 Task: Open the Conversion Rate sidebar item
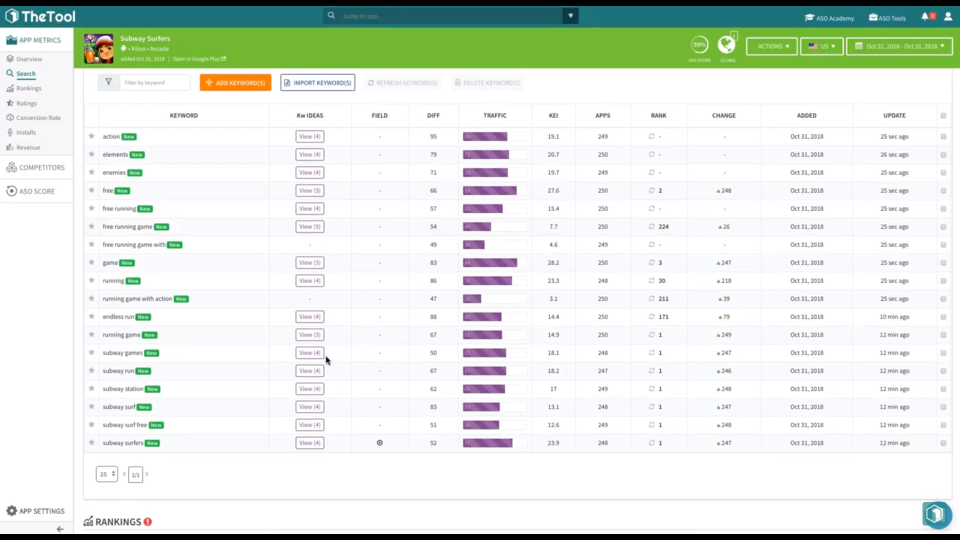(38, 118)
